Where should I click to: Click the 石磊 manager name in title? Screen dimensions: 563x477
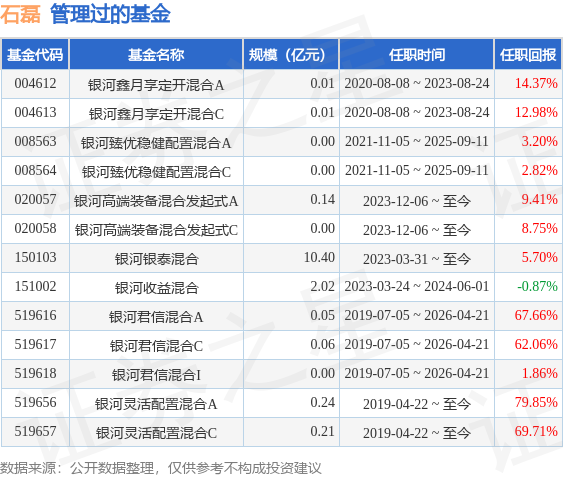coord(20,15)
